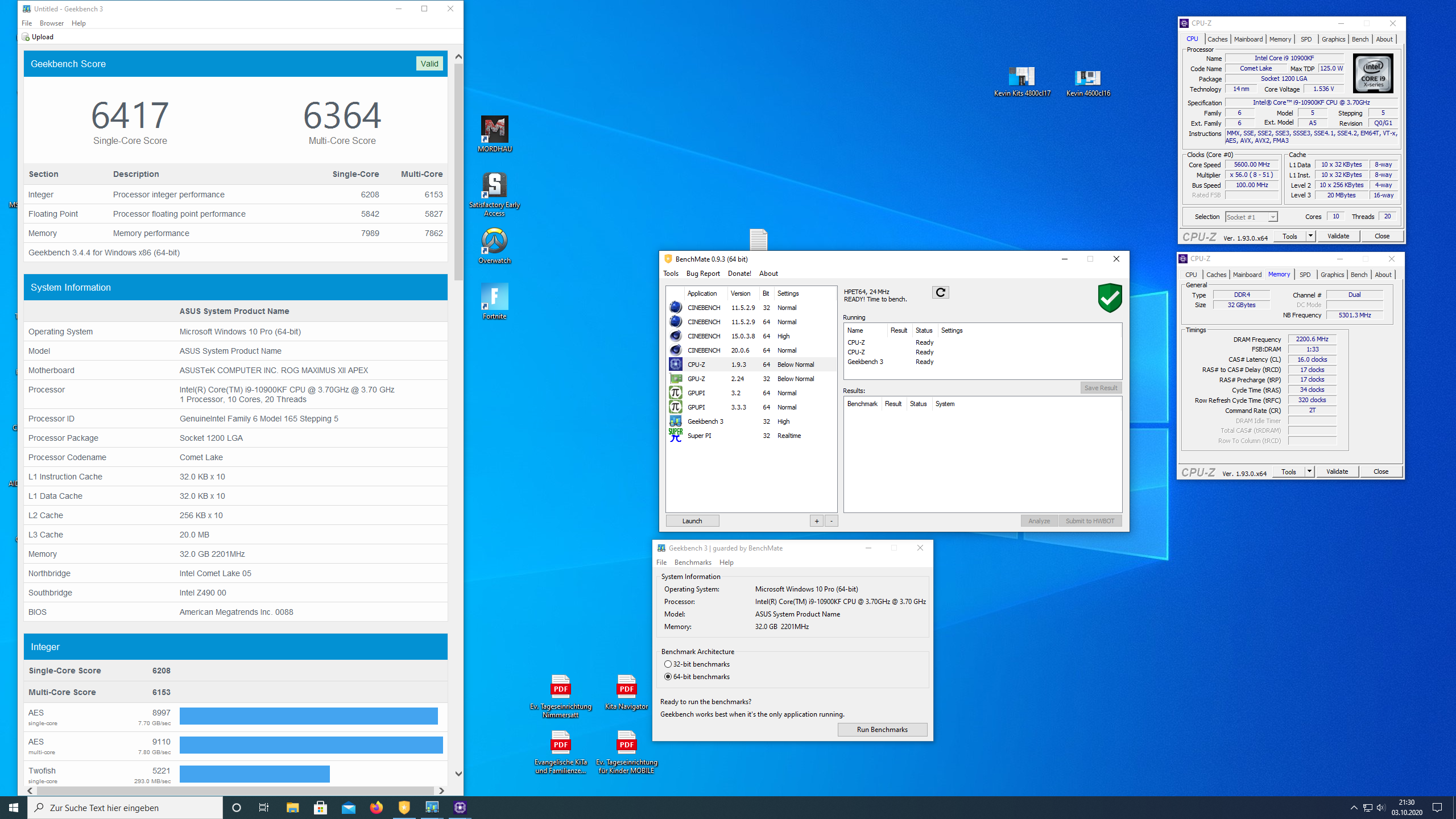Click Run Benchmarks button
Screen dimensions: 1456x819
tap(882, 730)
